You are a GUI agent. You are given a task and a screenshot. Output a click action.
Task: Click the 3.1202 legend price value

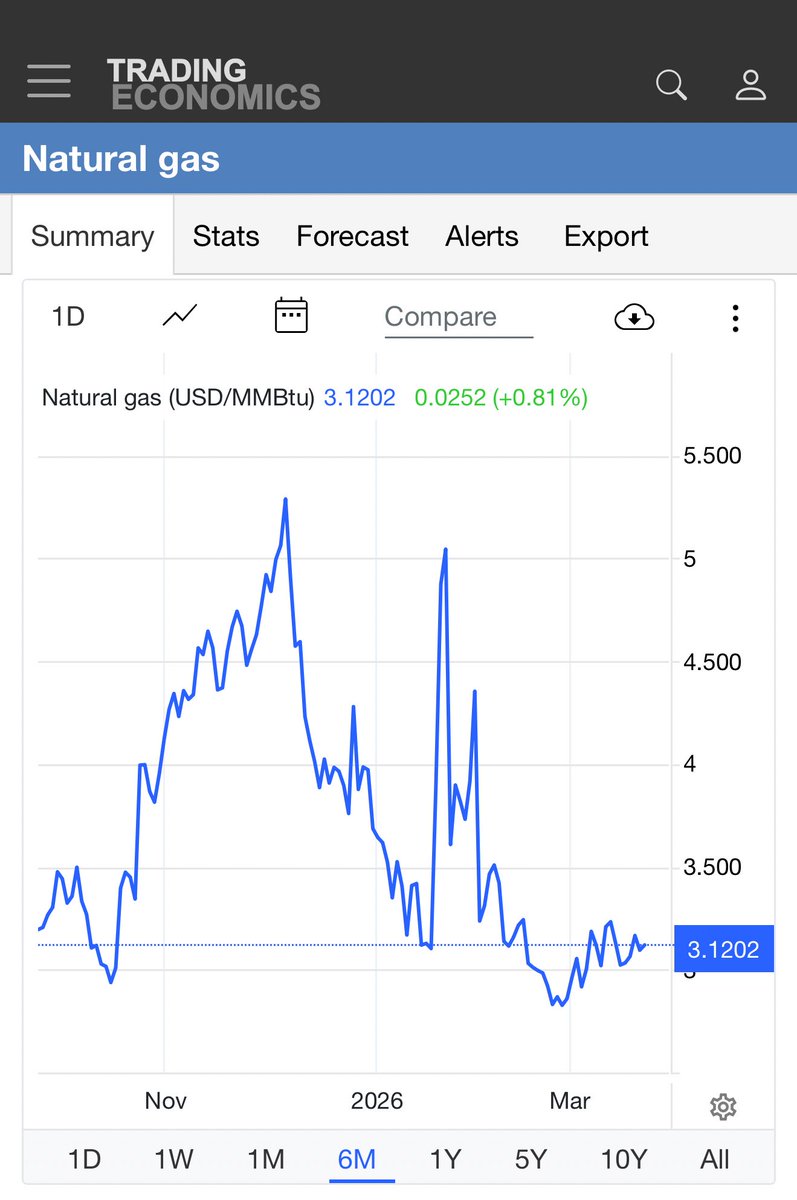pos(360,398)
